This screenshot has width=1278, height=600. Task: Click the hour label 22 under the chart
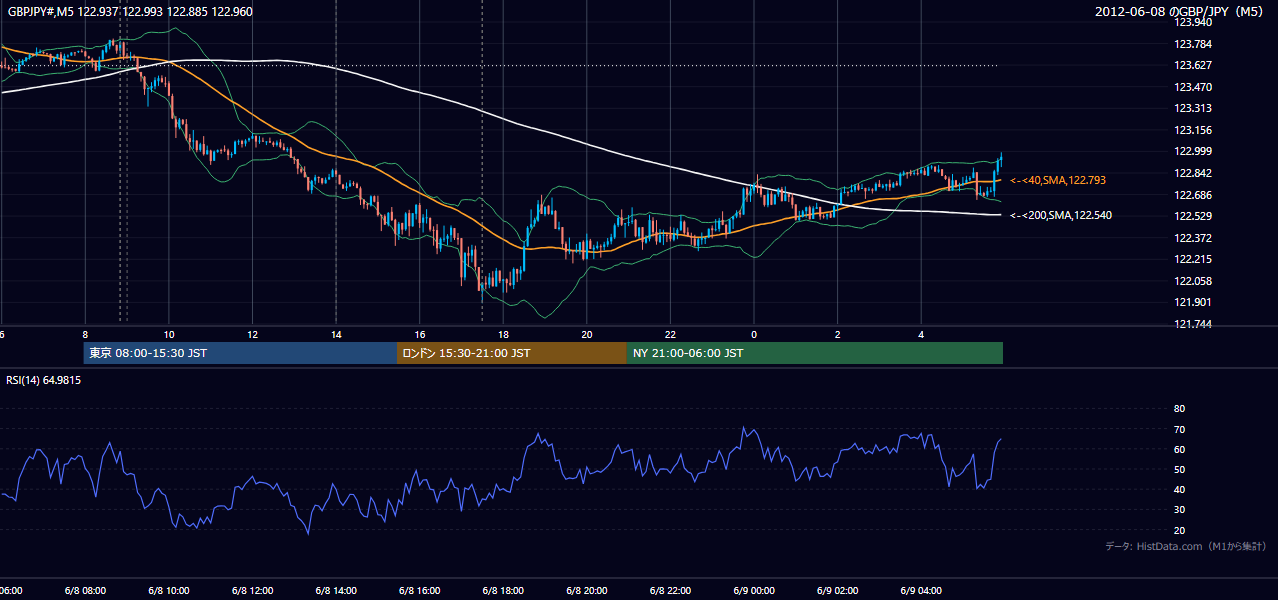[x=671, y=334]
